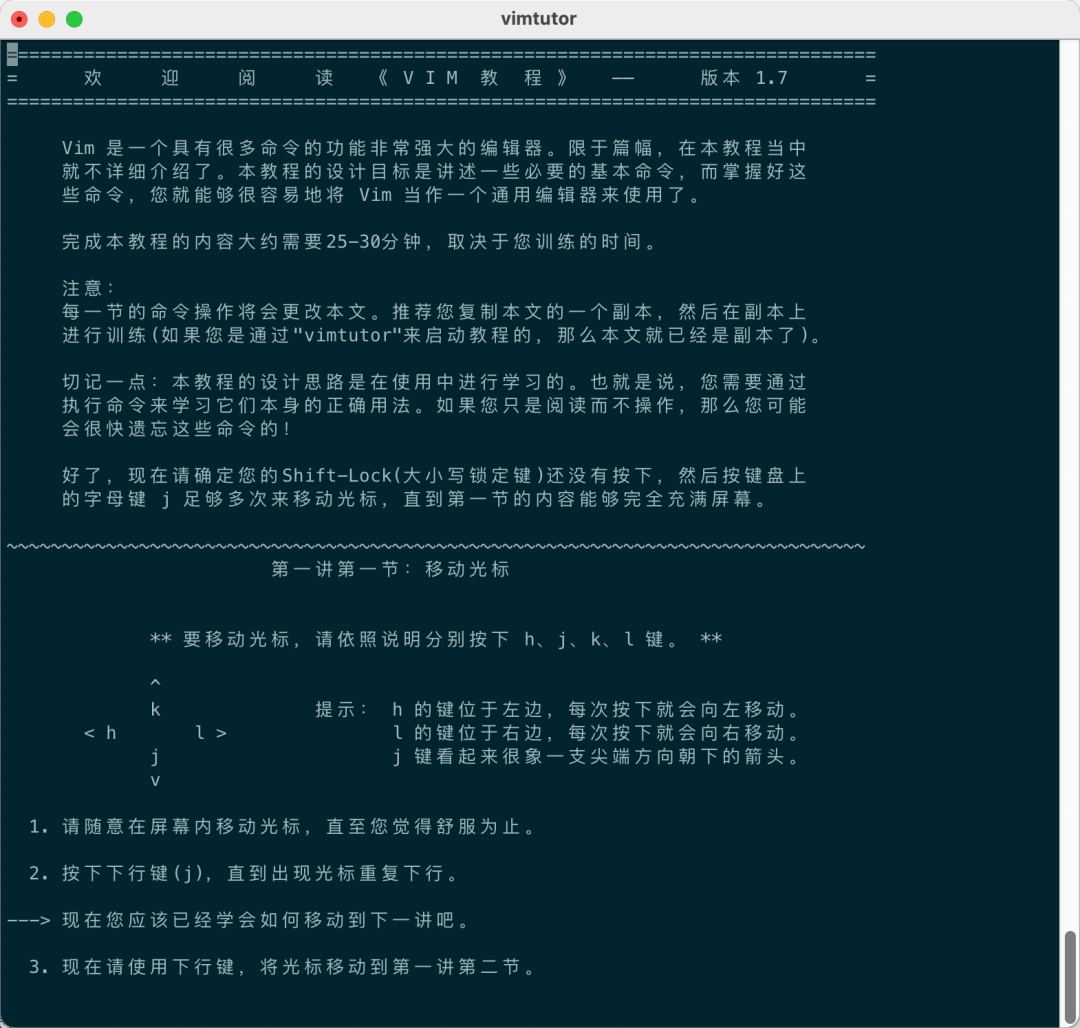Click step '1. 请随意在屏幕内移动光标'

[282, 827]
